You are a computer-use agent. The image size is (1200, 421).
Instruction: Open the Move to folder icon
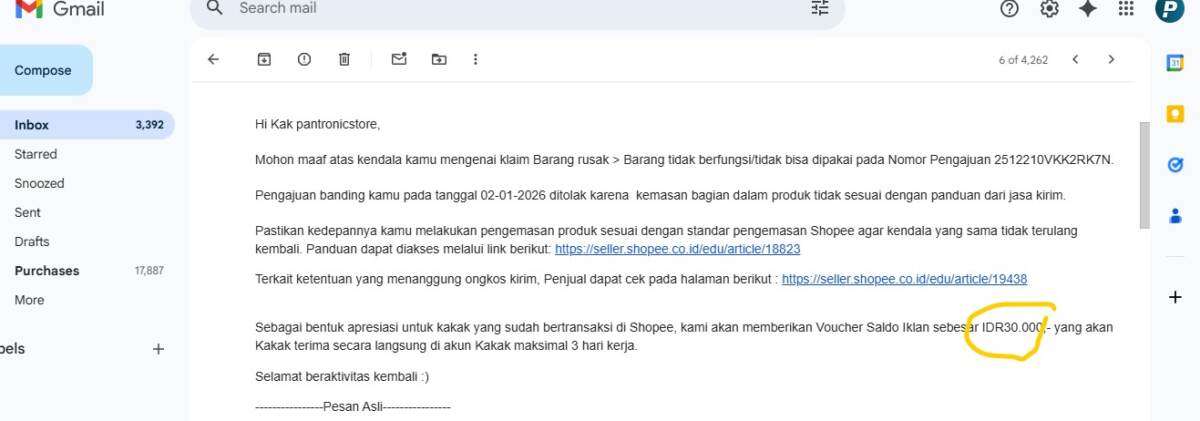[439, 59]
